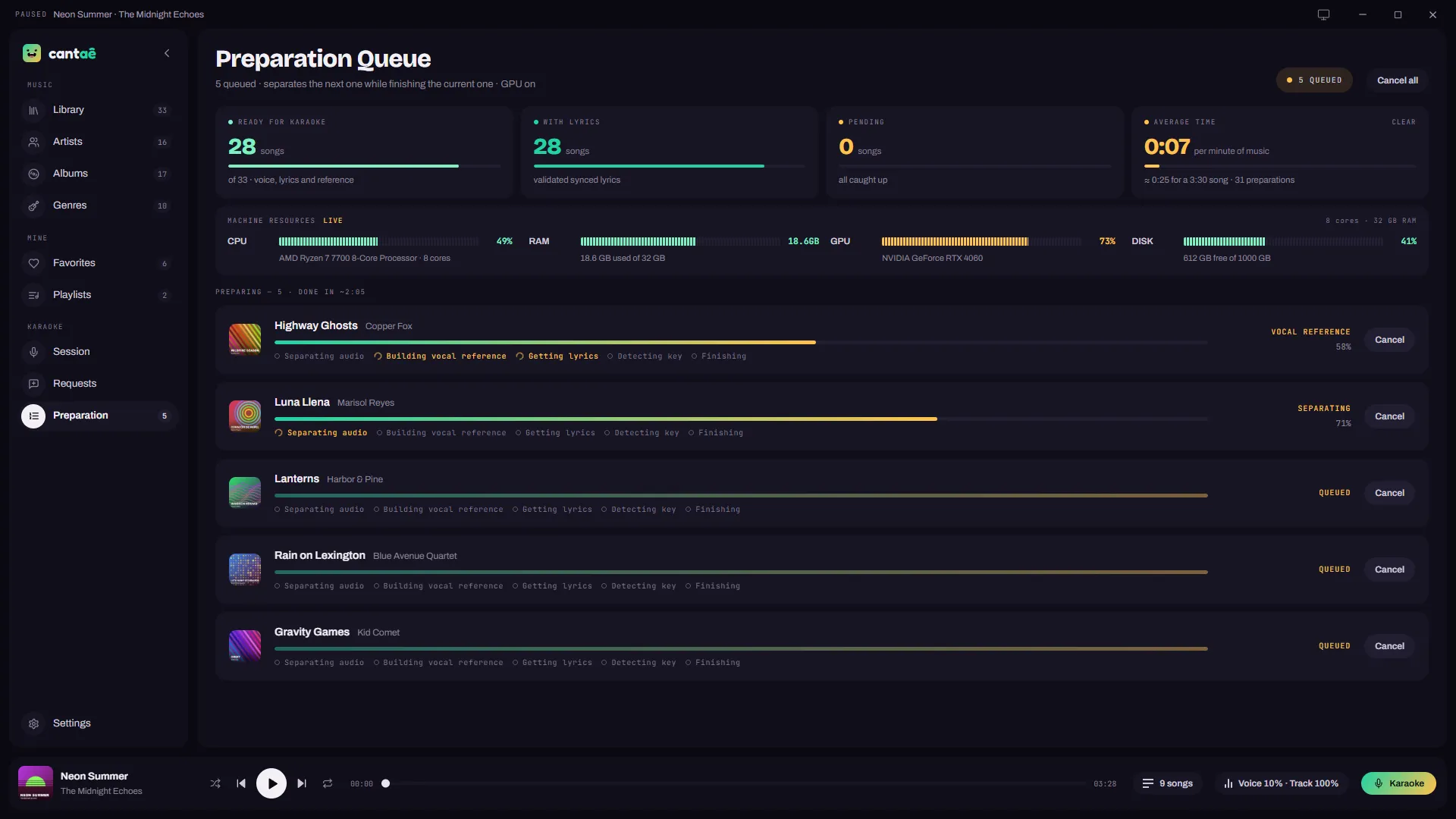This screenshot has width=1456, height=819.
Task: Cancel the Lanterns preparation
Action: 1389,493
